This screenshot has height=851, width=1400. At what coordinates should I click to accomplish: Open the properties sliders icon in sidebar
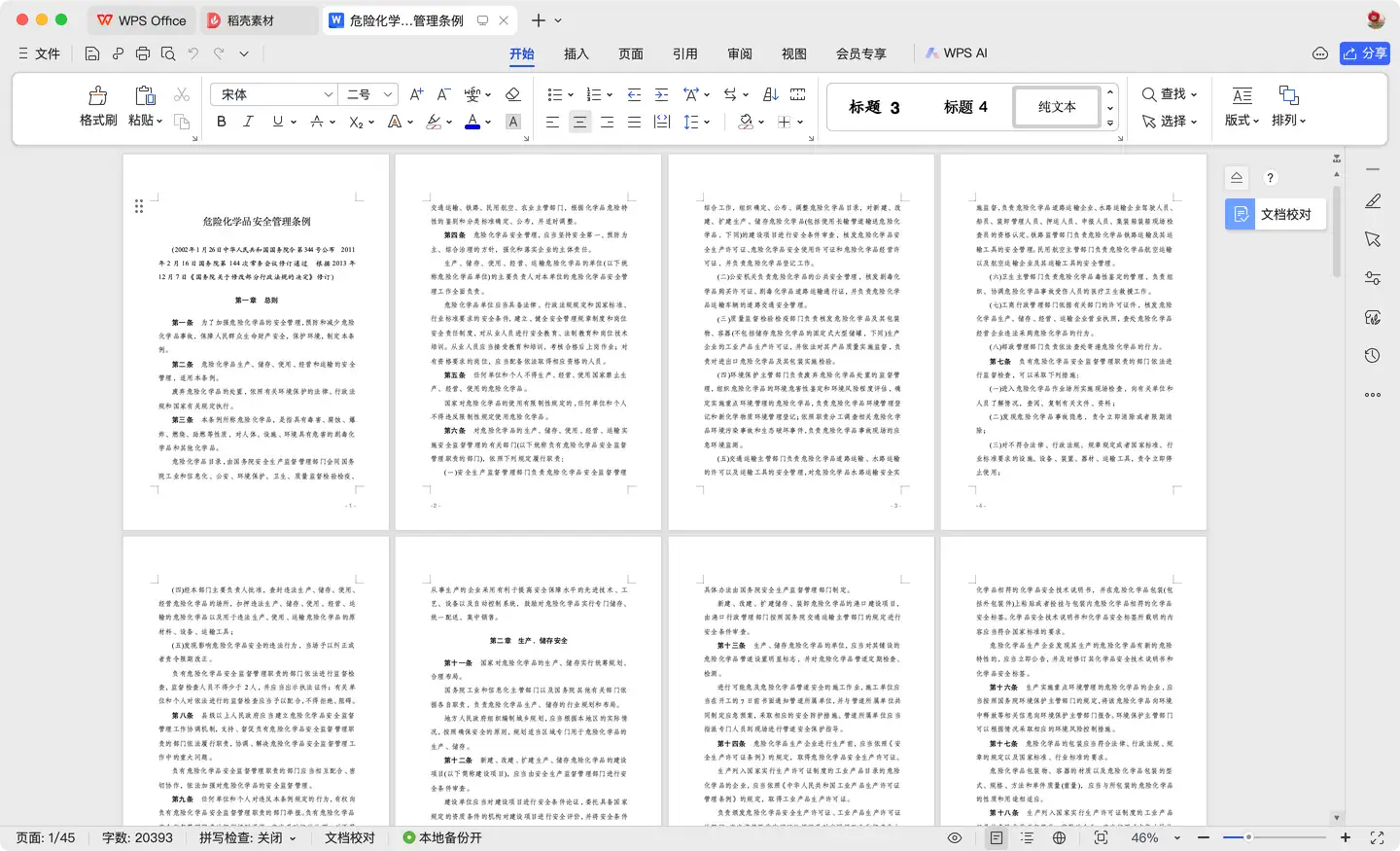pos(1373,278)
